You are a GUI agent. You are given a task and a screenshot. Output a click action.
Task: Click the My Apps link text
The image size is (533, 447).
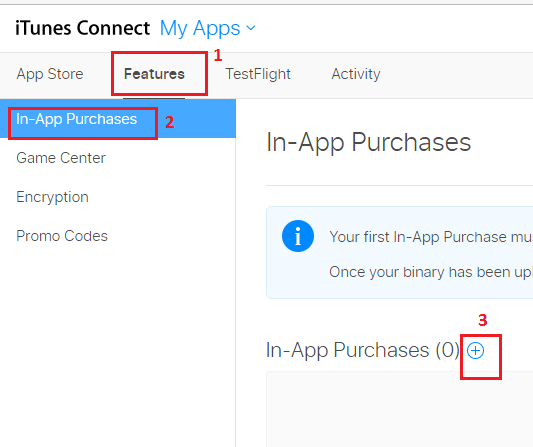[x=200, y=28]
